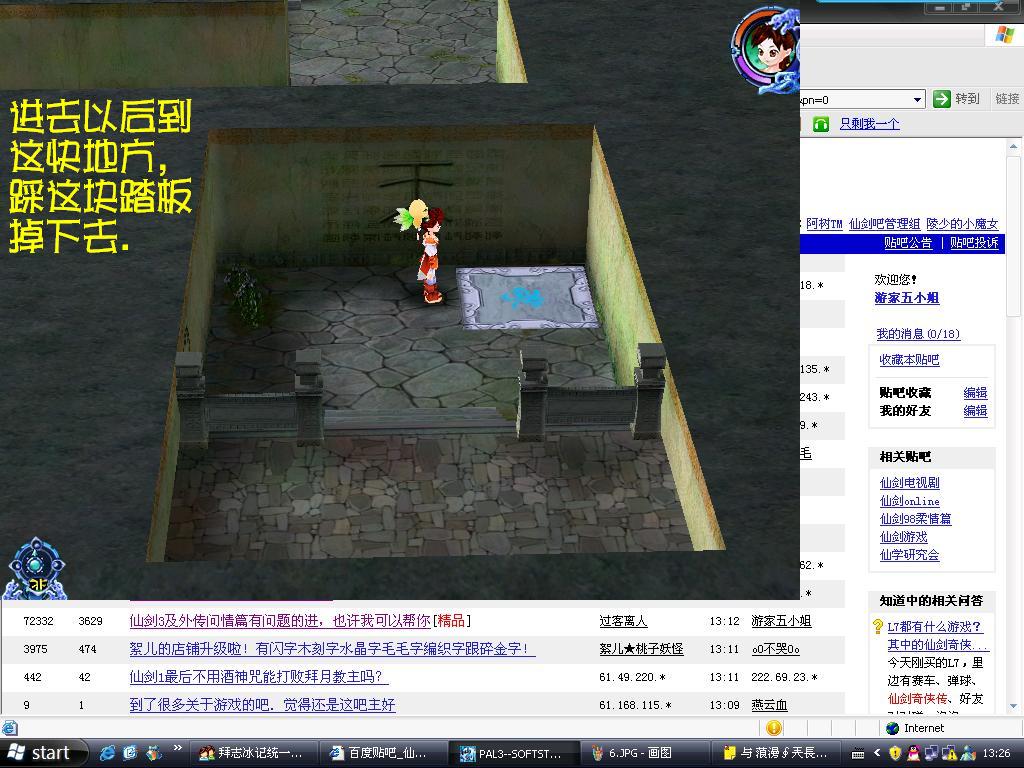Click 编辑 next to 我的好友
This screenshot has height=768, width=1024.
pos(975,411)
